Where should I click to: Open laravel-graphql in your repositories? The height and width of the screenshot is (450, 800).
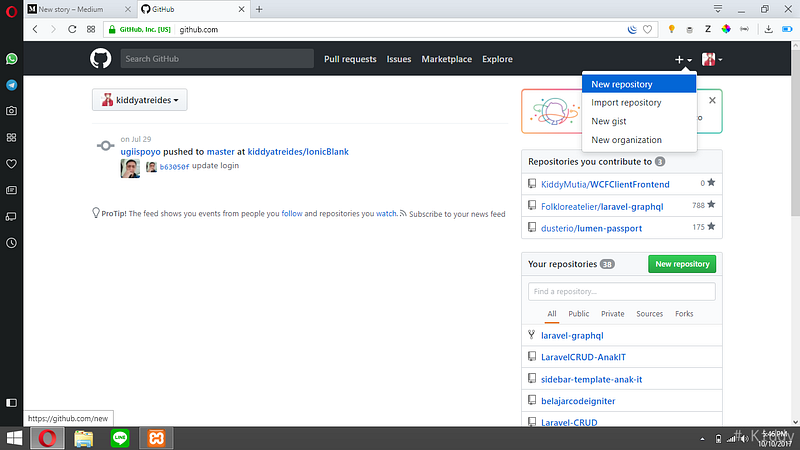pyautogui.click(x=572, y=335)
